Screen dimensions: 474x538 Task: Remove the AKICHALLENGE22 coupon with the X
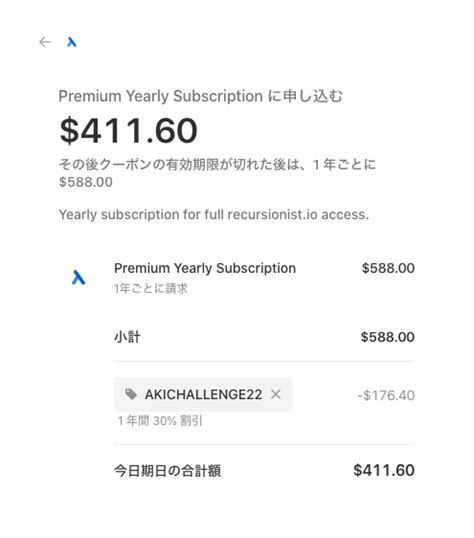point(276,394)
